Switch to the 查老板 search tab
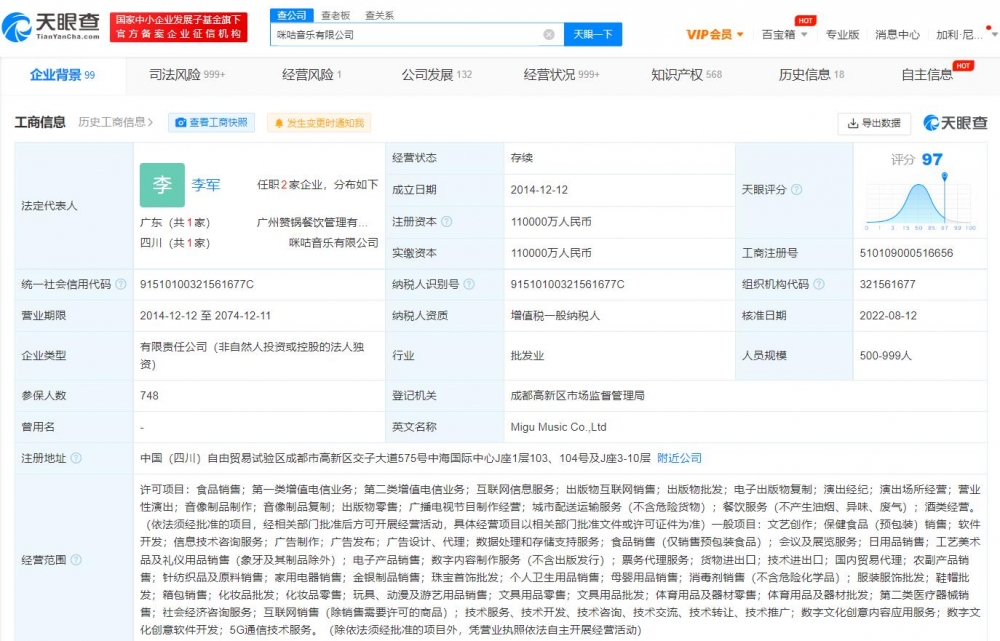 click(x=335, y=15)
